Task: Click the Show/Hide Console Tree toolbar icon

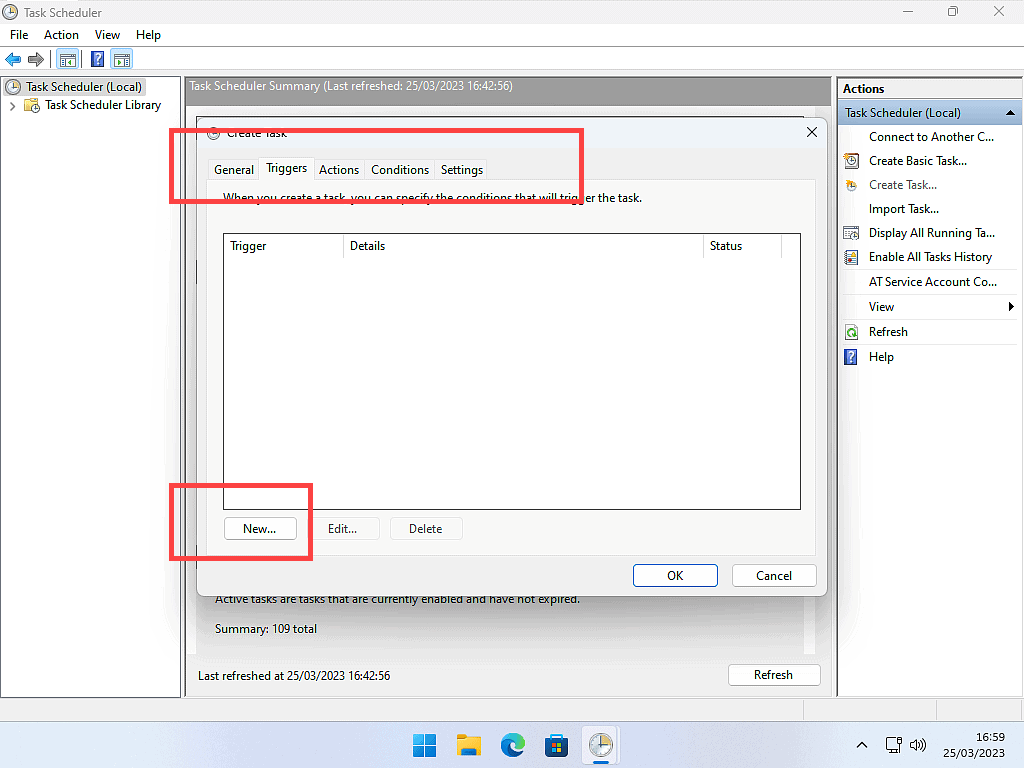Action: 68,60
